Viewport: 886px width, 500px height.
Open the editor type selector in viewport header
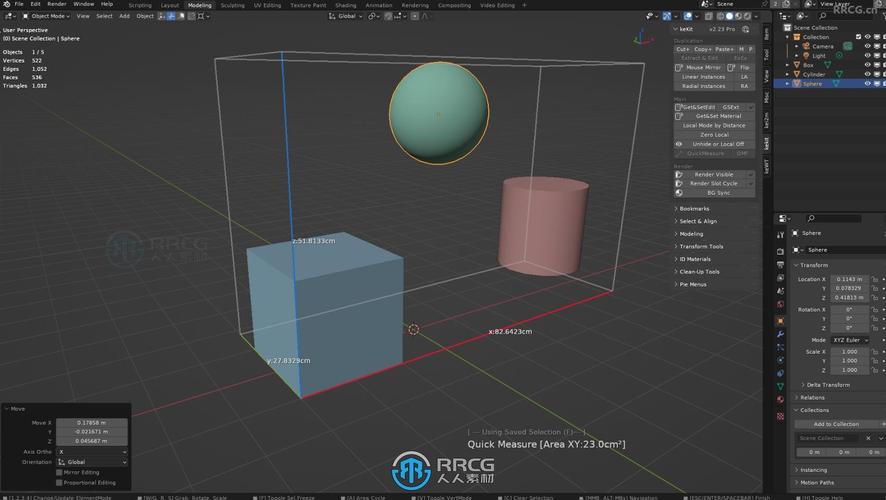click(x=10, y=16)
